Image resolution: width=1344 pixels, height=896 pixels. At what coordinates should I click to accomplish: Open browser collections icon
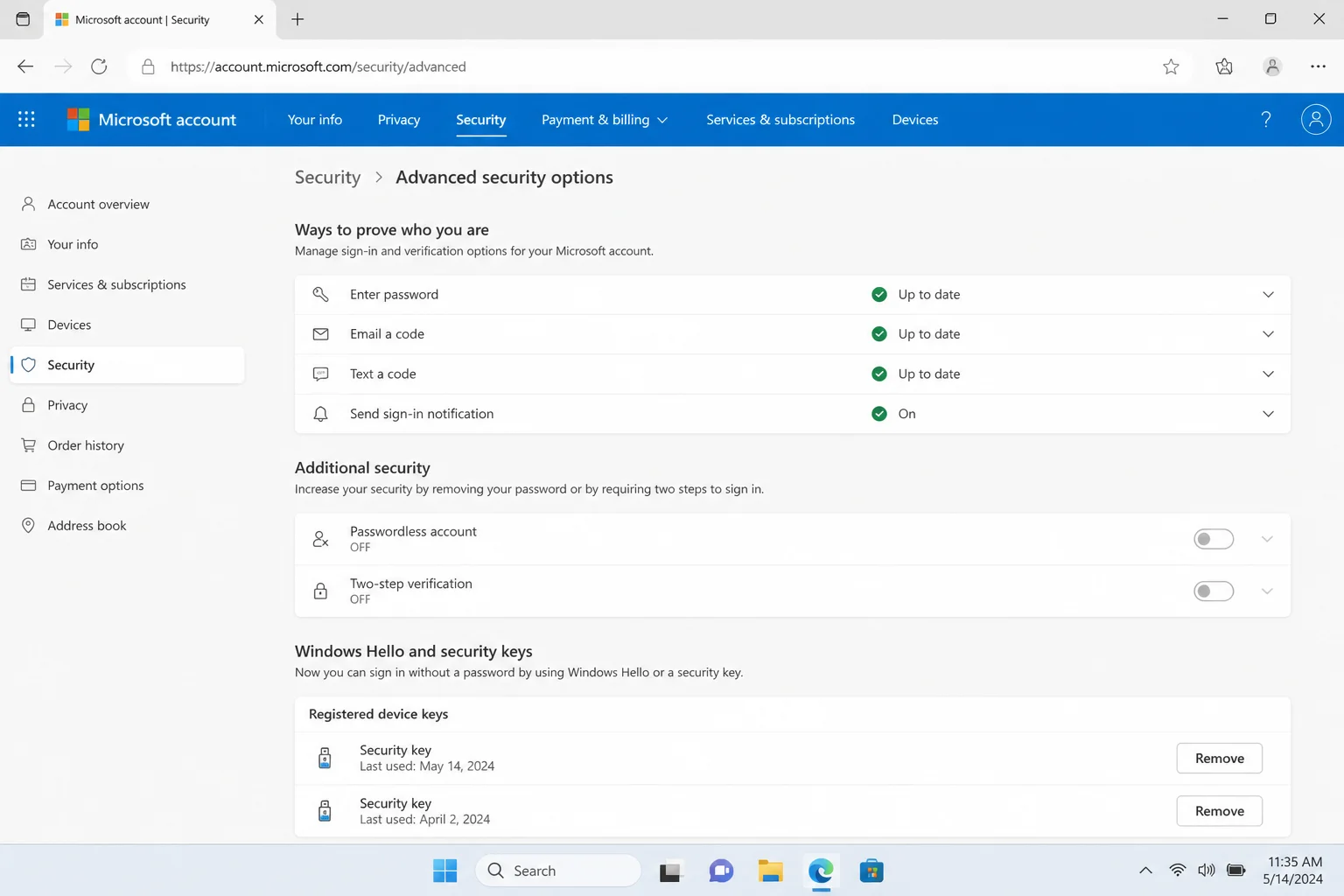[1224, 66]
